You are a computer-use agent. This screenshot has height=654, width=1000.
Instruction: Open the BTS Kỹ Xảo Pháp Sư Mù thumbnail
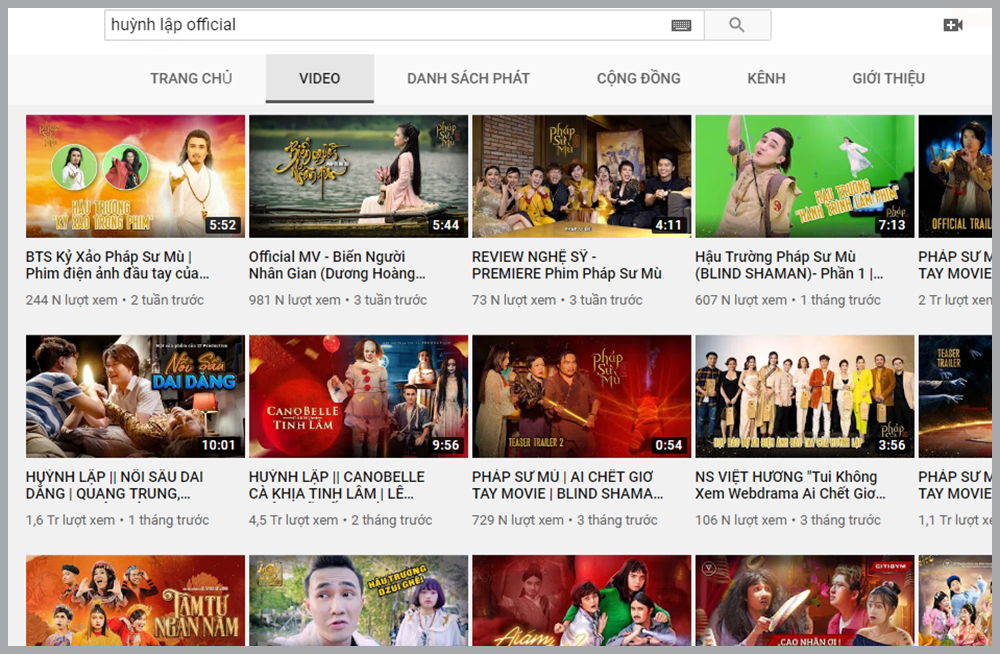coord(135,176)
